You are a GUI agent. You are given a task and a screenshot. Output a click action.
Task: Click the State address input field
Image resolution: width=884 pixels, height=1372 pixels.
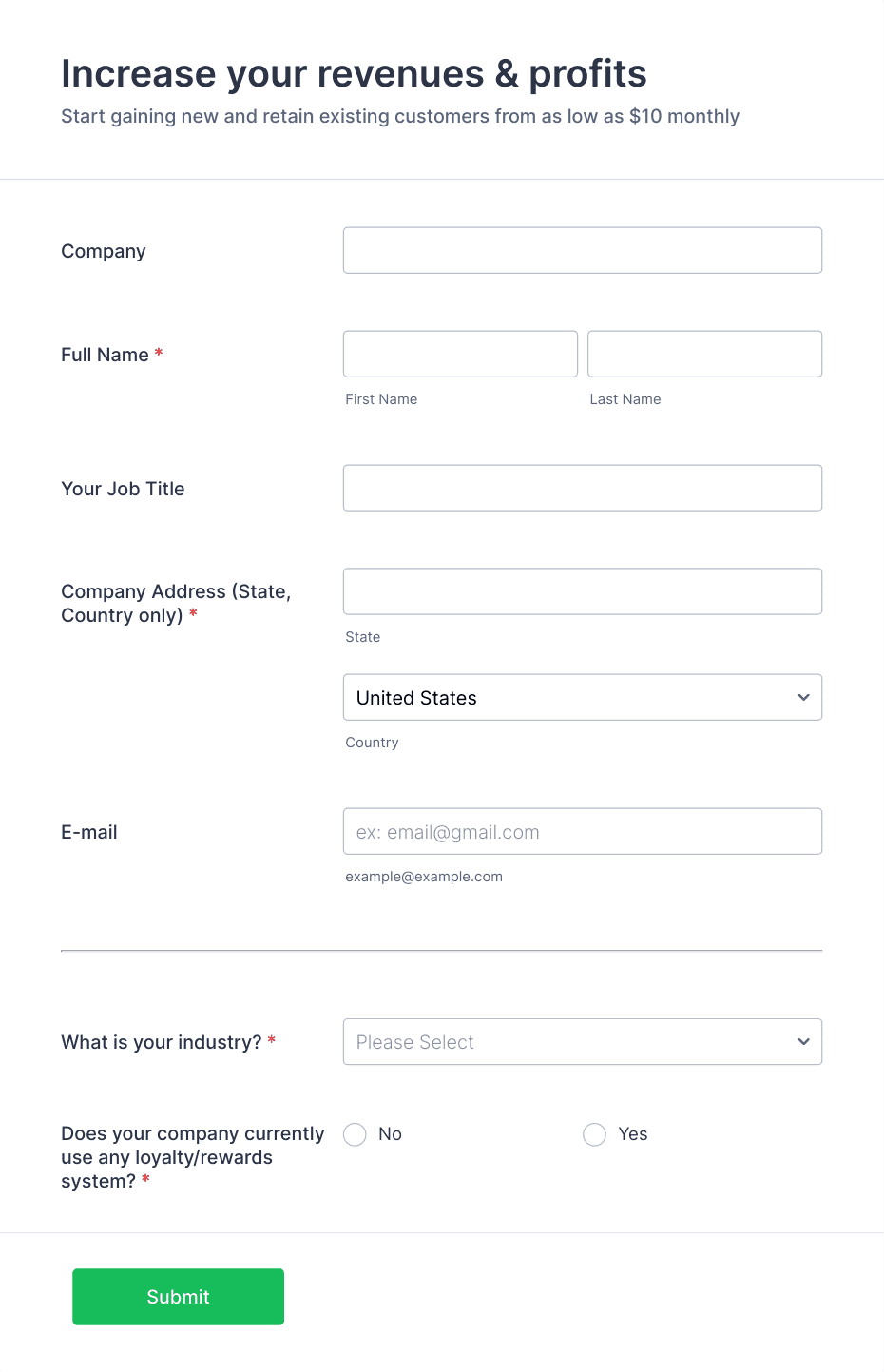coord(582,591)
